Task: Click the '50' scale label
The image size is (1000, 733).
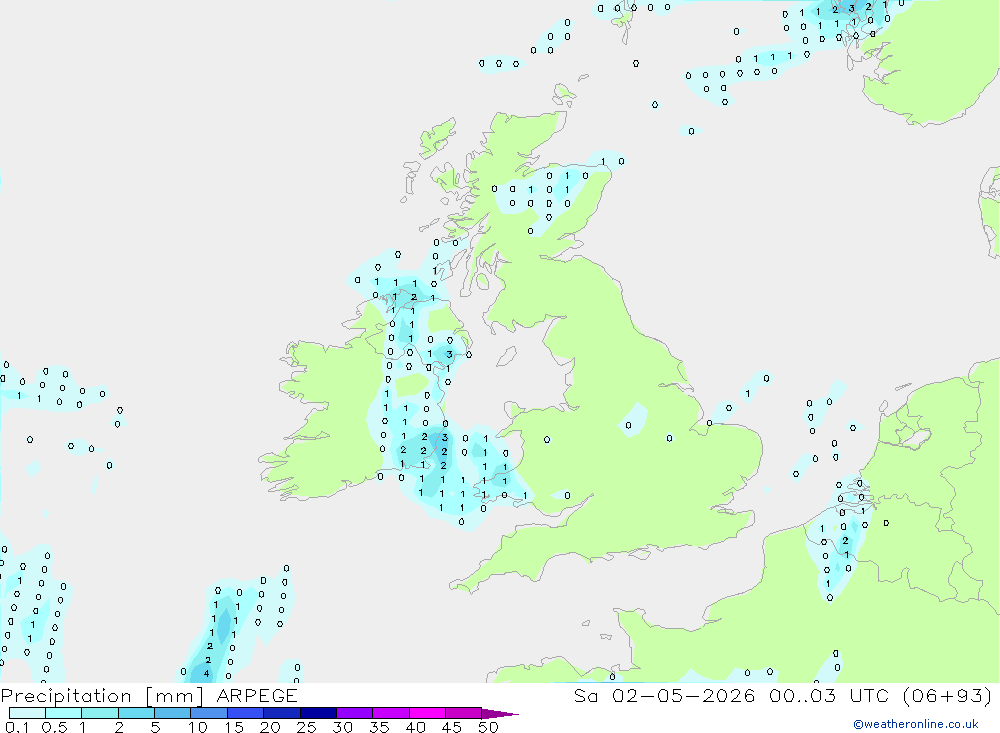Action: [x=488, y=727]
